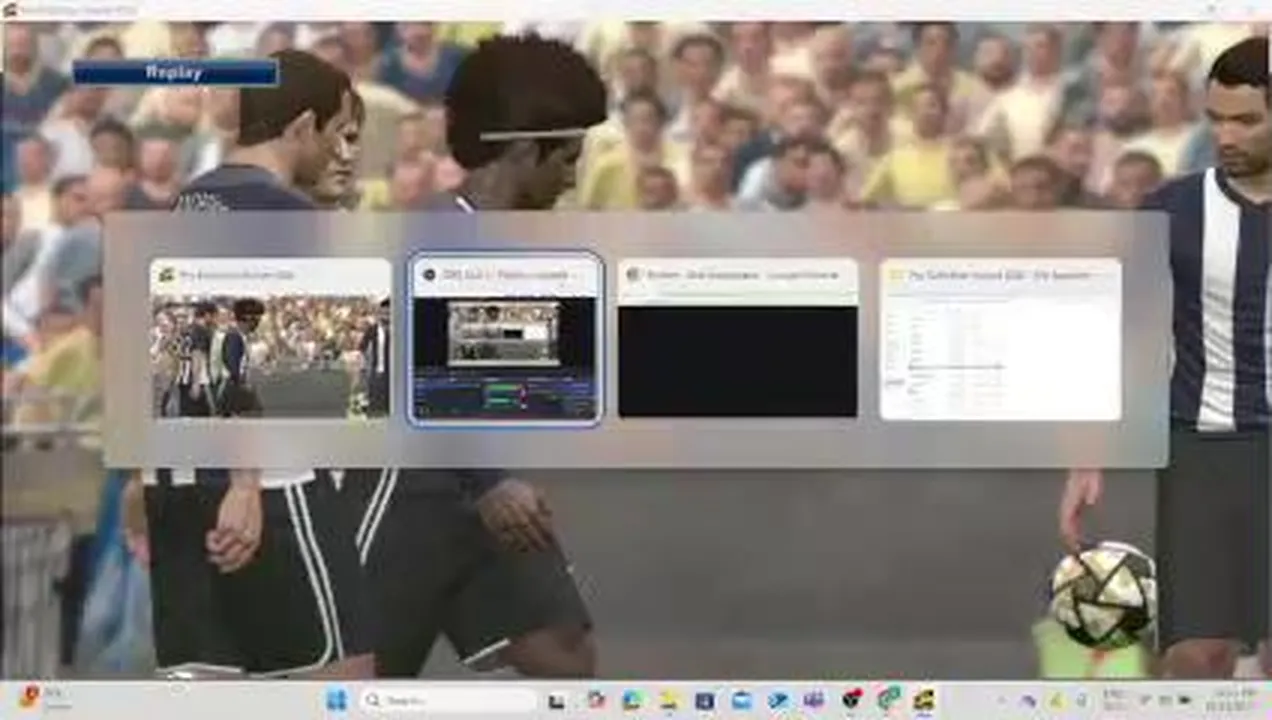Click the OBS icon in the second thumbnail title

coord(428,274)
